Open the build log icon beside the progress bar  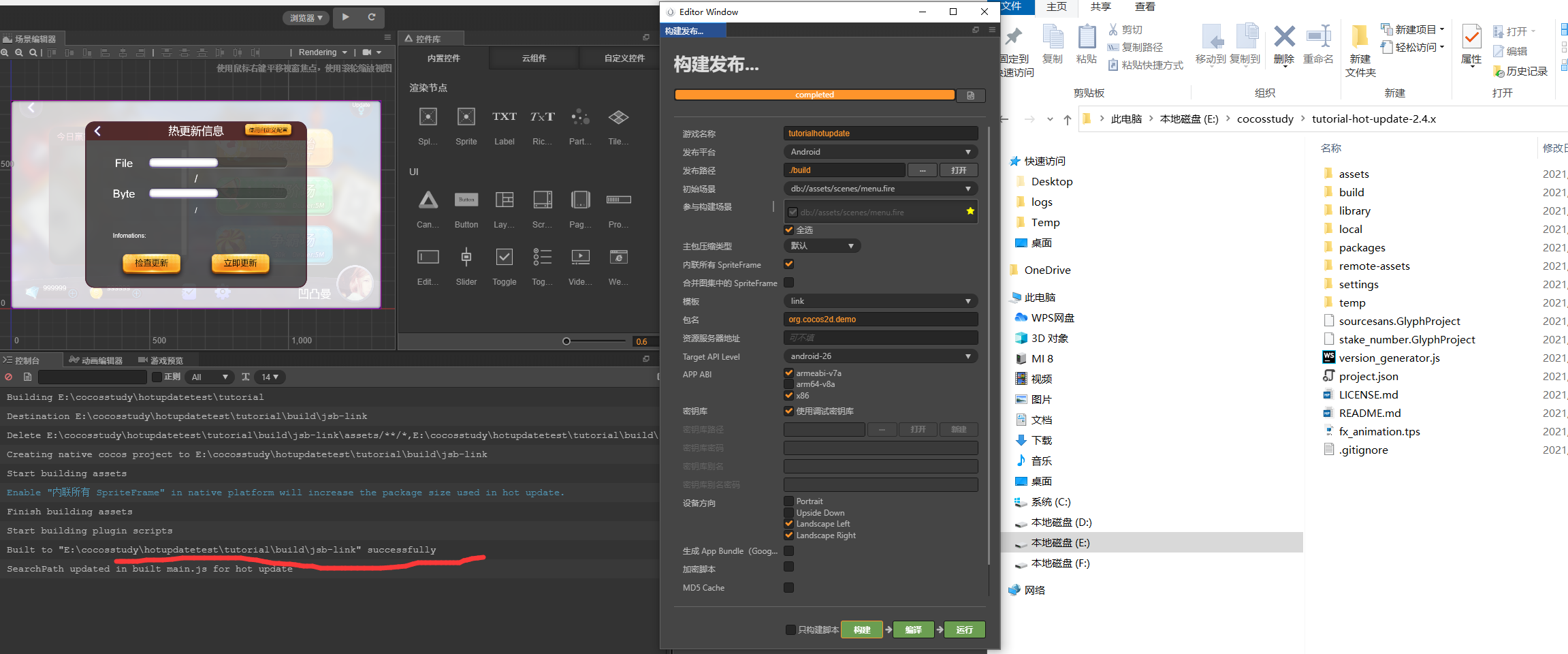[x=970, y=95]
